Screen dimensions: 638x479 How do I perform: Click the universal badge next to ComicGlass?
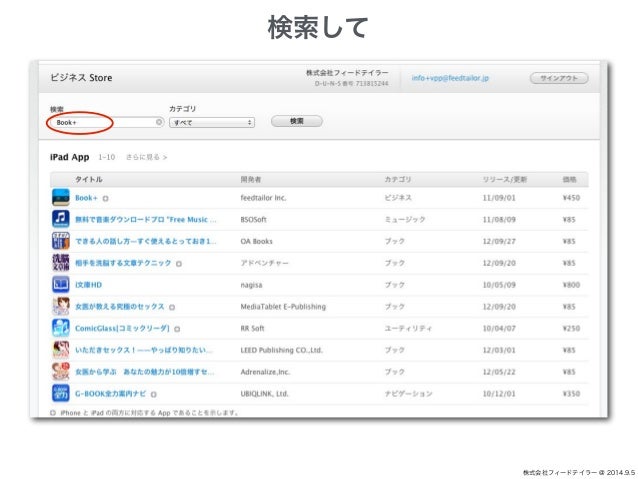pos(177,329)
